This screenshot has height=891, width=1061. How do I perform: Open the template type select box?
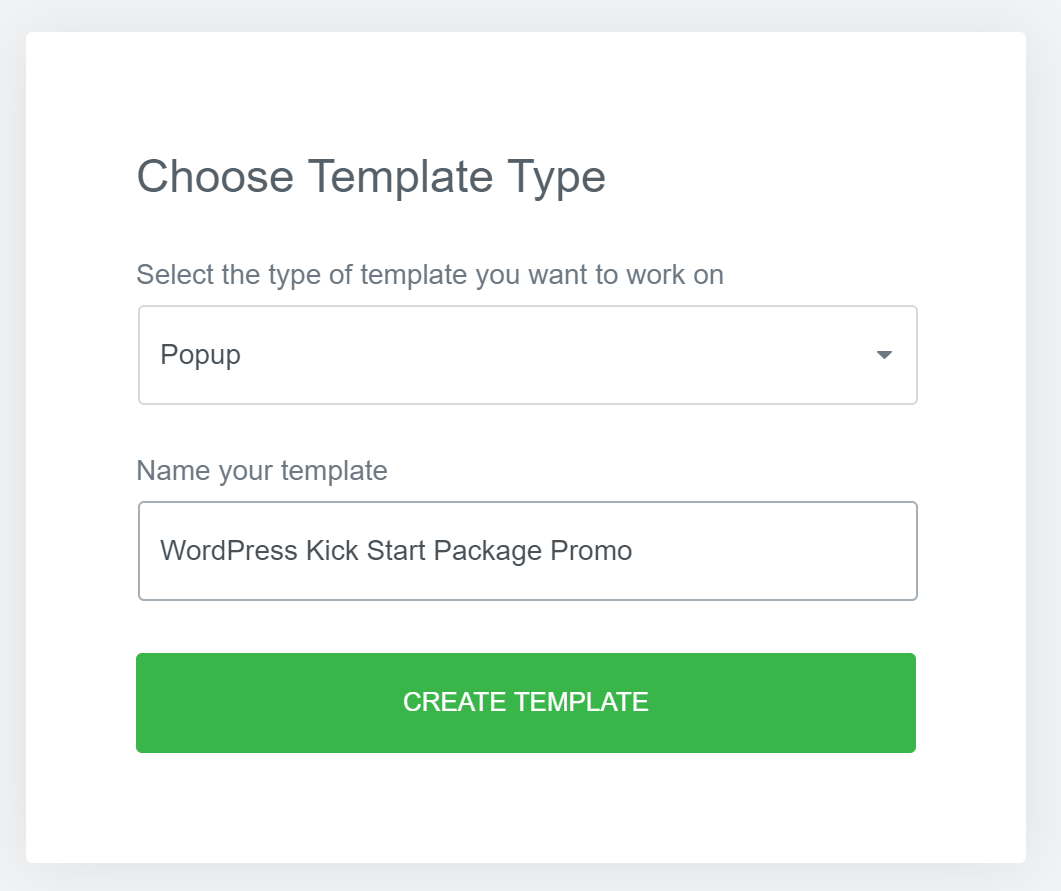click(528, 355)
